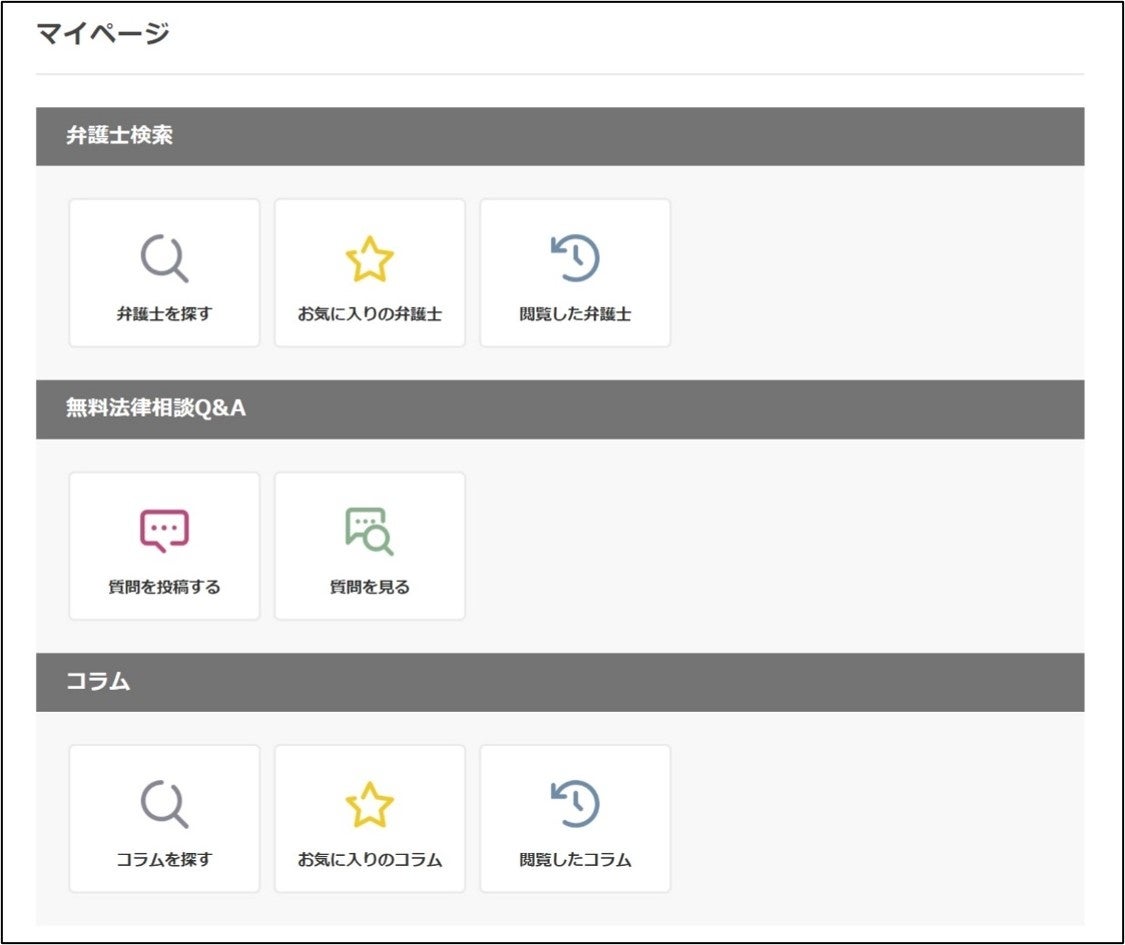Click the magnifier icon above コラムを探す
Image resolution: width=1125 pixels, height=945 pixels.
(164, 804)
